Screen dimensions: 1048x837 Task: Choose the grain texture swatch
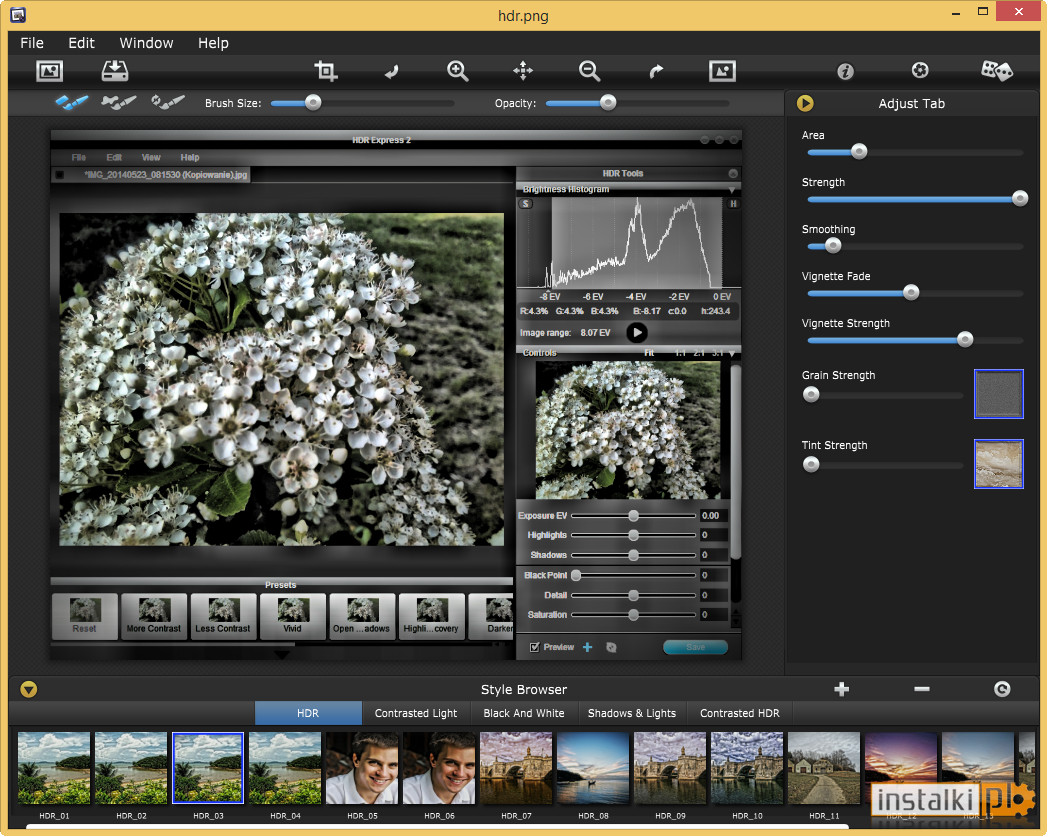pyautogui.click(x=999, y=394)
